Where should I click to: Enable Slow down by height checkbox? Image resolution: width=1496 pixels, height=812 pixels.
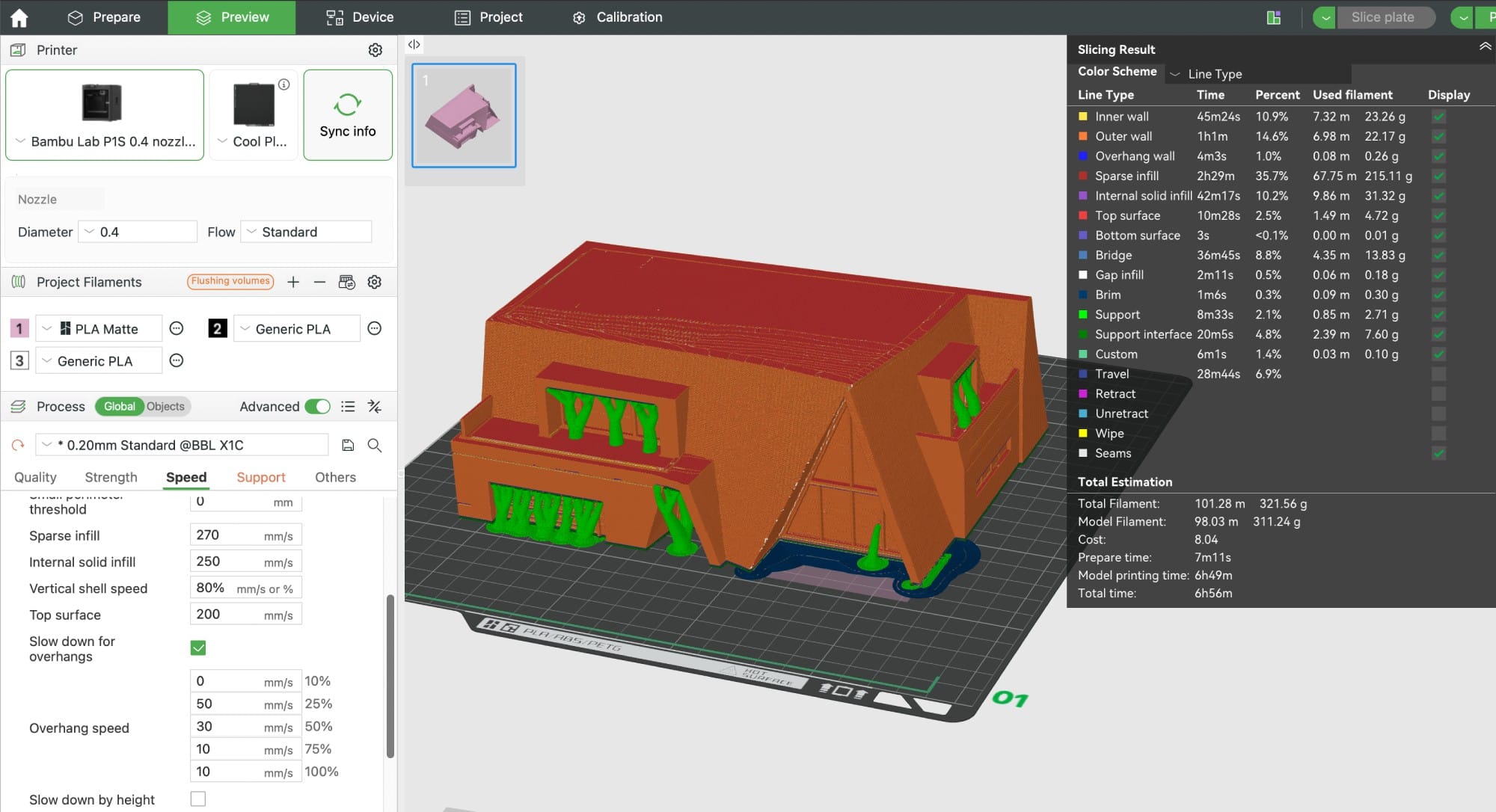(198, 799)
